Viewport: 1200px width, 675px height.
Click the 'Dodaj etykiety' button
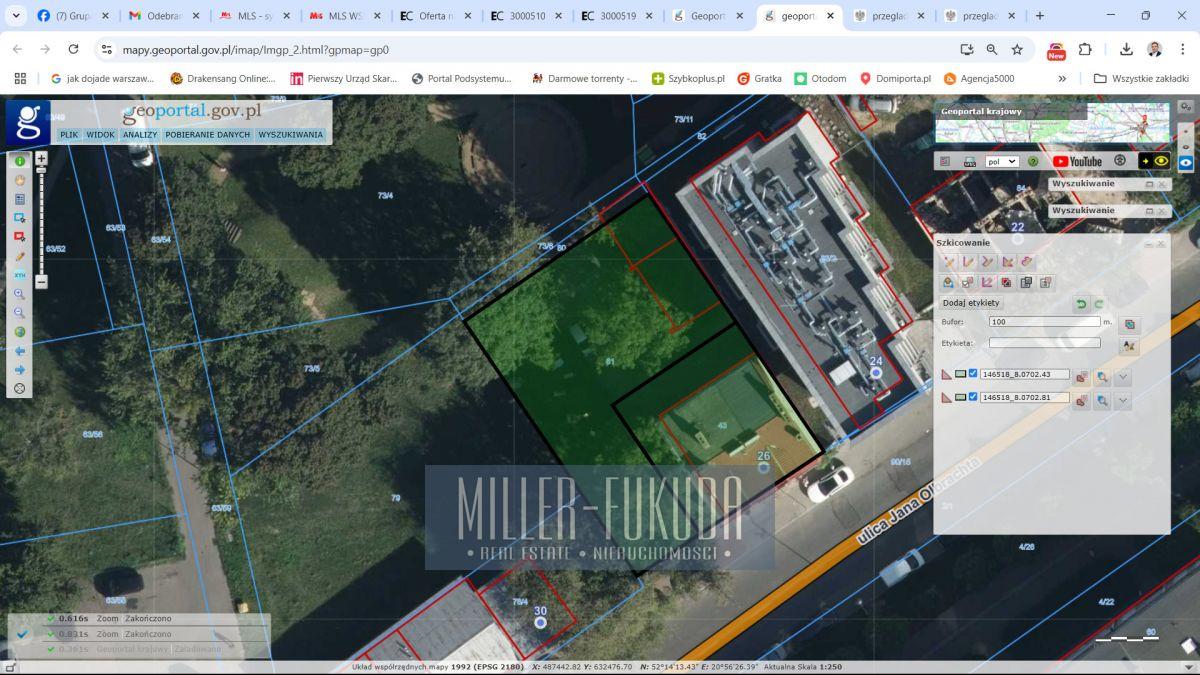971,303
